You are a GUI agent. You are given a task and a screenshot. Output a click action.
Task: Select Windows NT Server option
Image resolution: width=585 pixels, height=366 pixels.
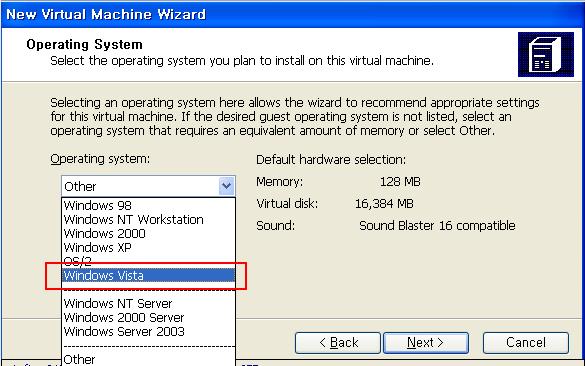click(x=148, y=304)
